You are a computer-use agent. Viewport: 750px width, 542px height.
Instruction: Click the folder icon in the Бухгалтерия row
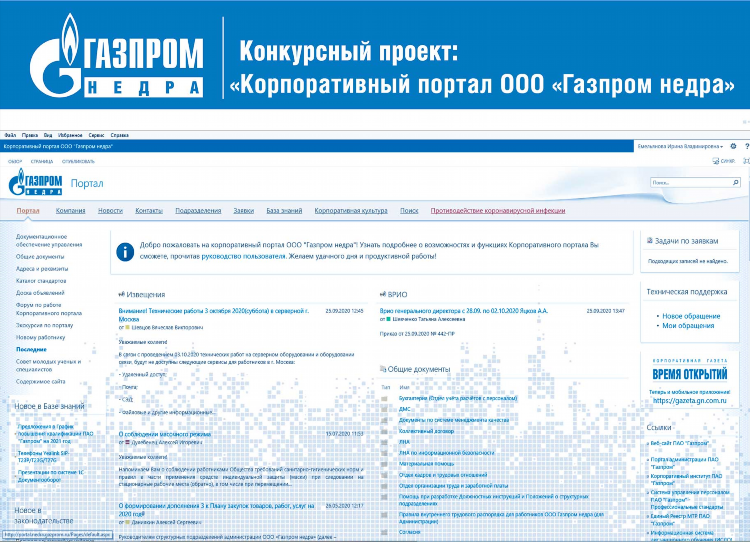click(384, 398)
